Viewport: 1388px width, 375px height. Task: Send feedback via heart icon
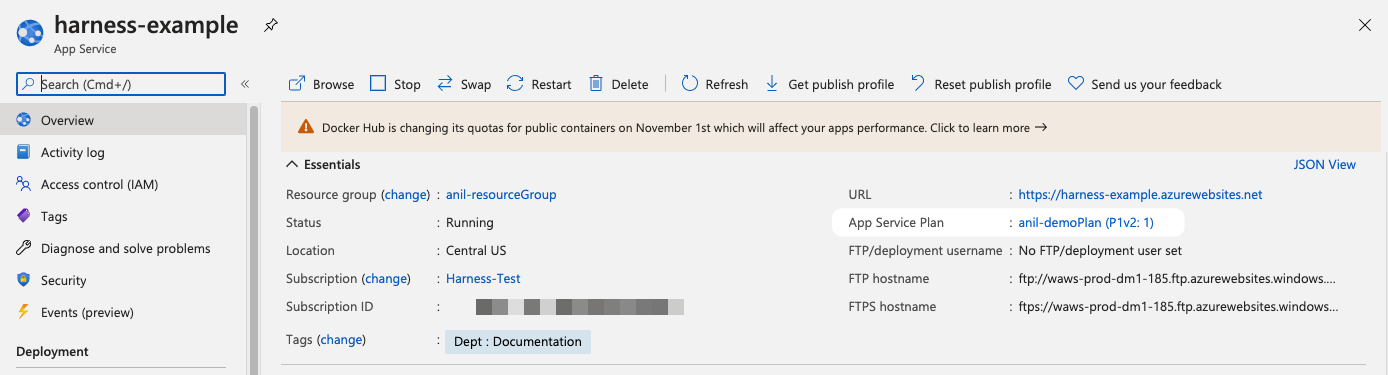coord(1076,84)
